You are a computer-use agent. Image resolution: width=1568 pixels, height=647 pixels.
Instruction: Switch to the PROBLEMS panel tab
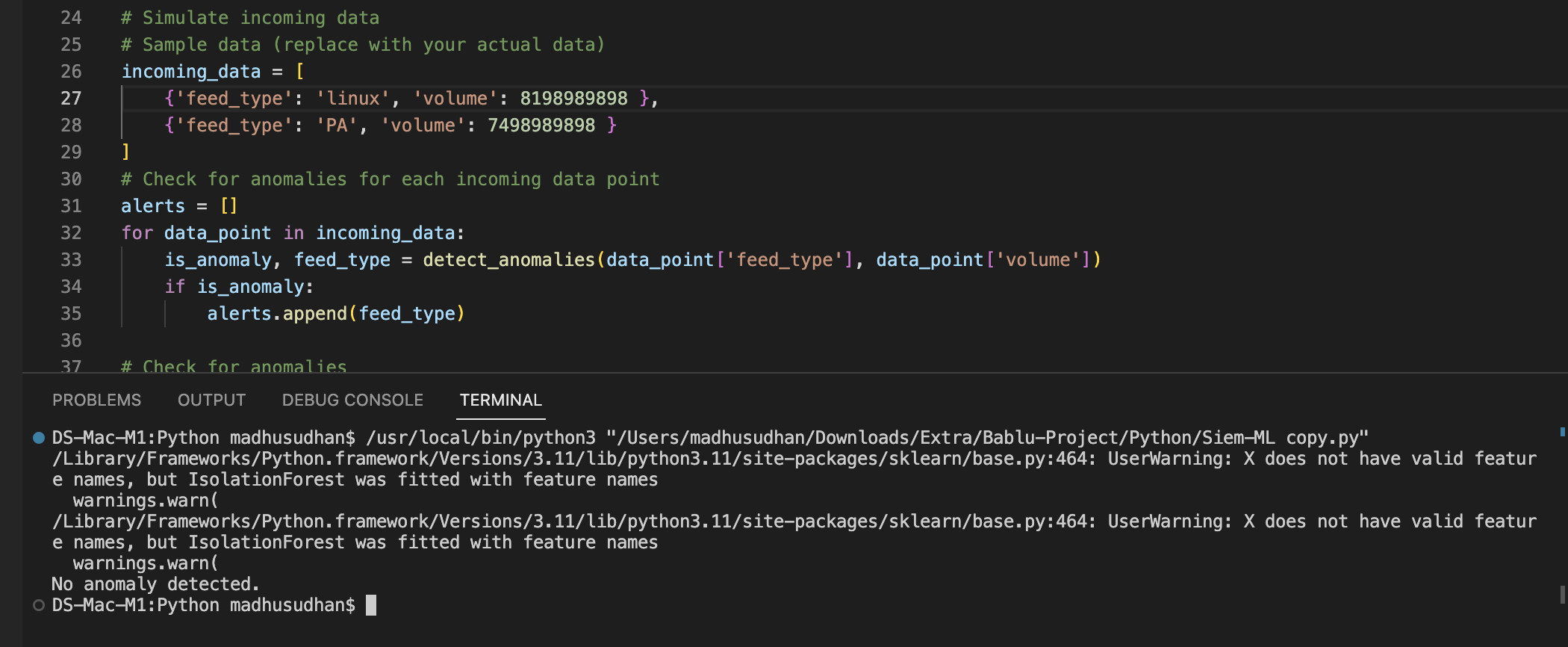pyautogui.click(x=96, y=400)
